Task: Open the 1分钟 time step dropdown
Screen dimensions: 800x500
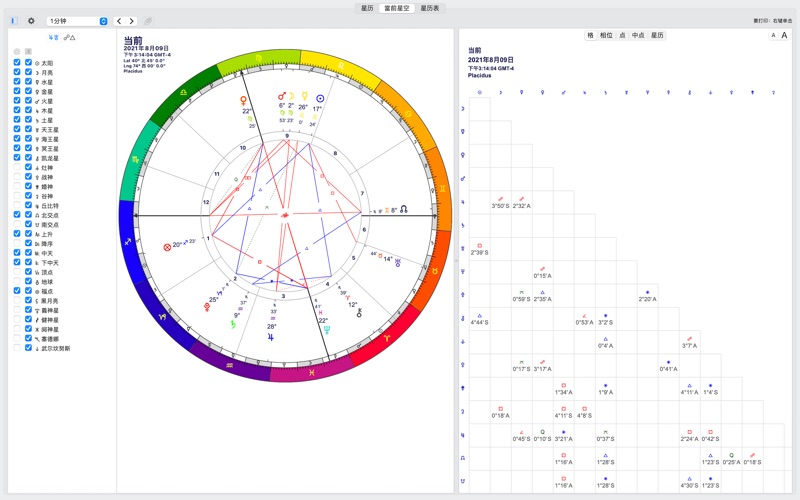Action: pos(77,20)
